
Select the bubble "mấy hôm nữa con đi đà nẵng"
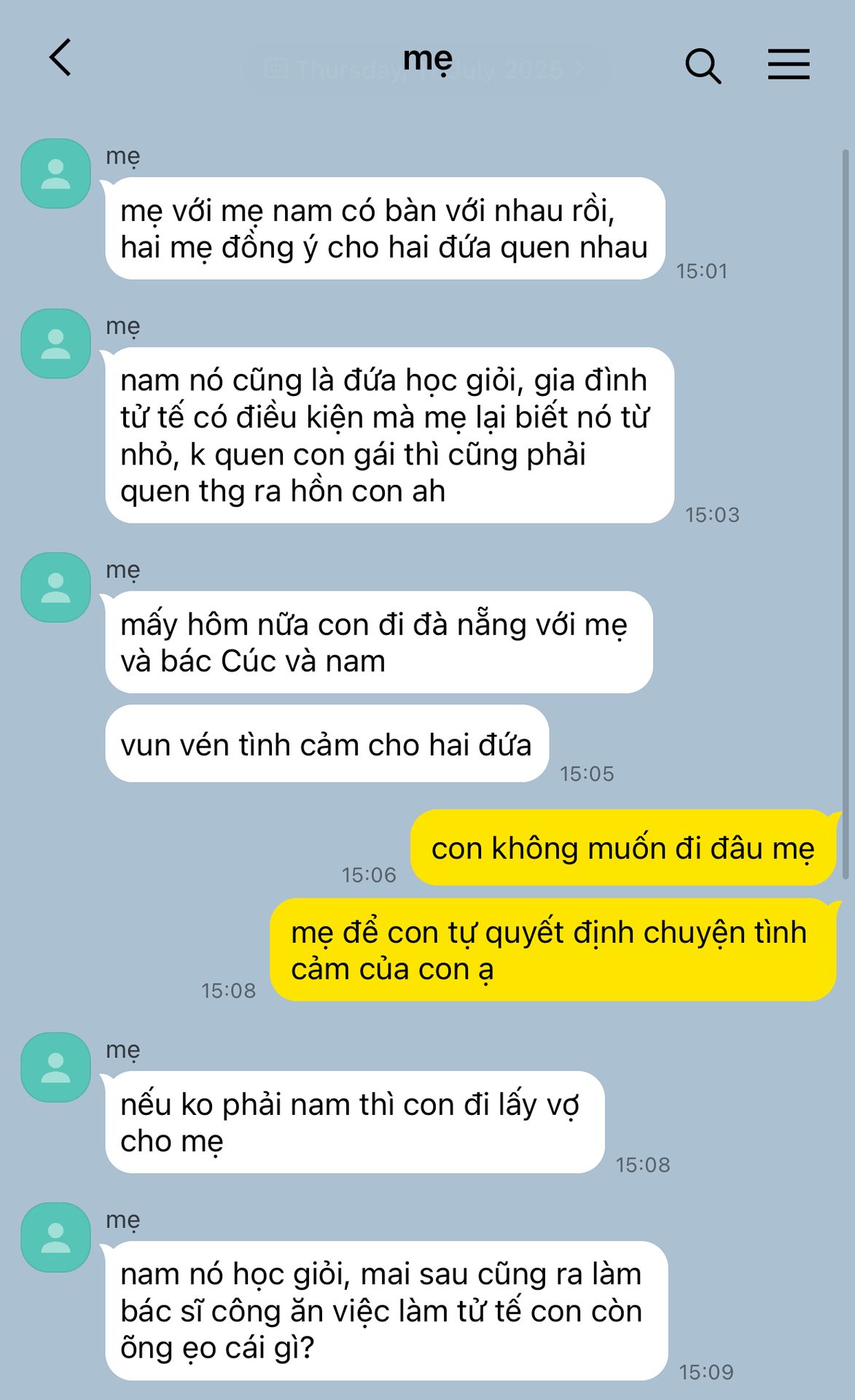point(379,642)
